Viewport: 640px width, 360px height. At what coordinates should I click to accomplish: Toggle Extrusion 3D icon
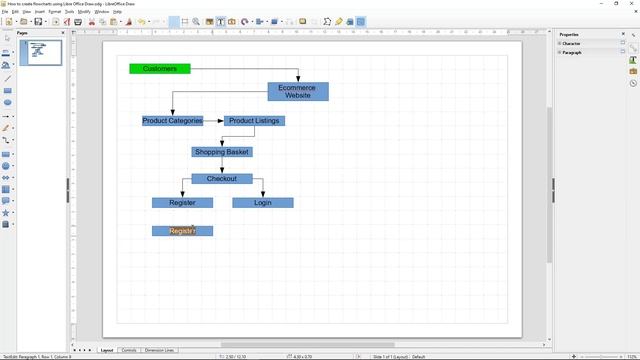[x=350, y=22]
